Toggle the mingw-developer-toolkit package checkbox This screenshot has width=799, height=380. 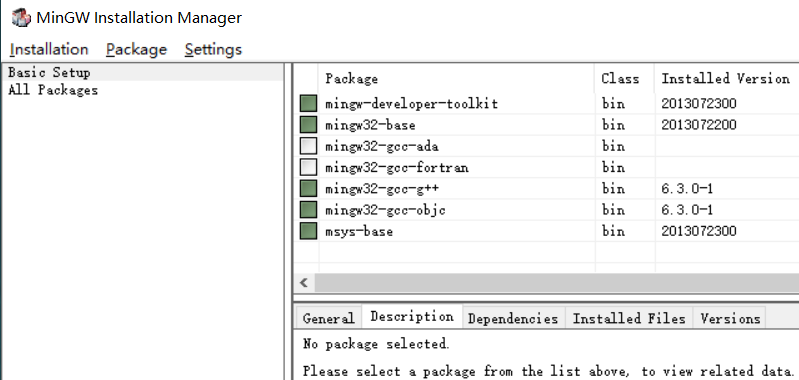(308, 104)
